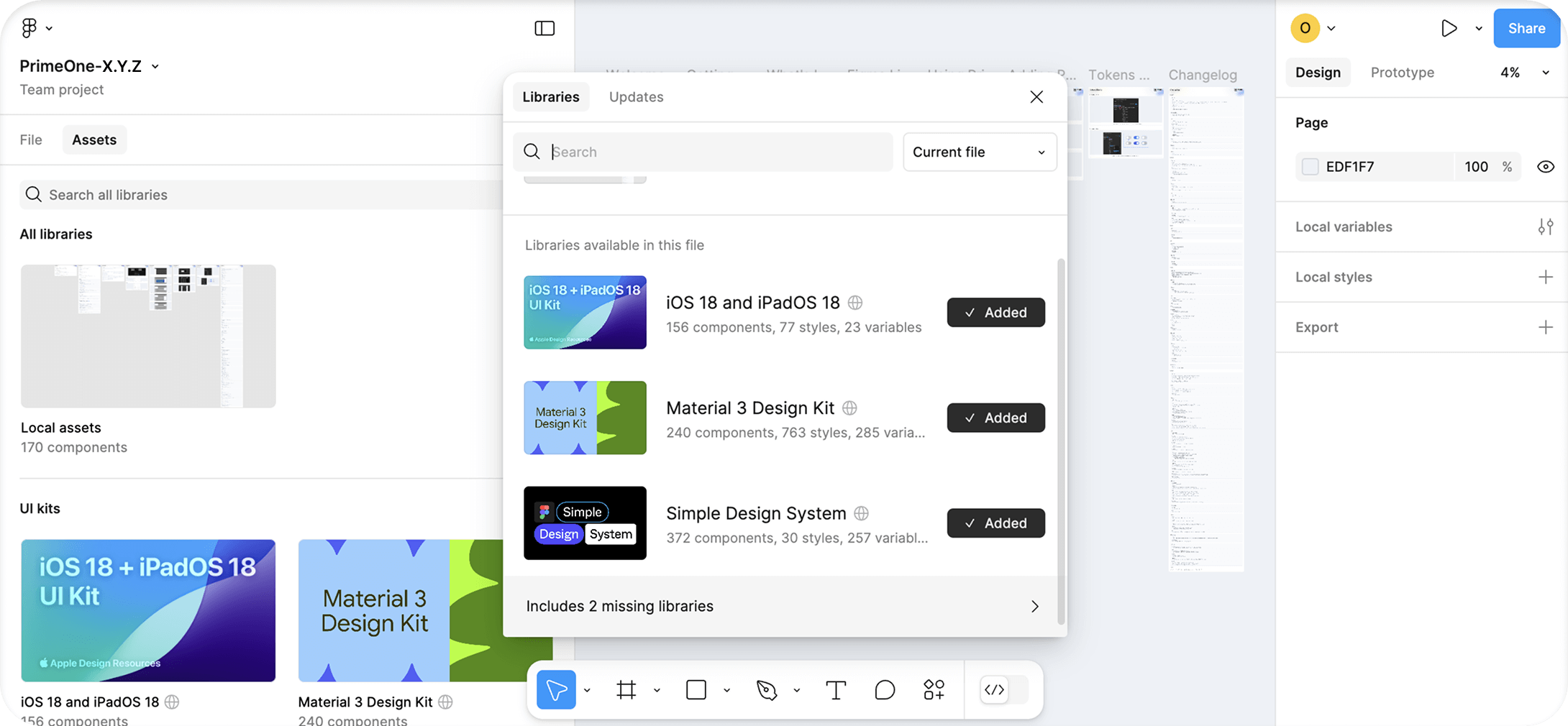Open Local assets thumbnail
This screenshot has width=1568, height=726.
148,336
